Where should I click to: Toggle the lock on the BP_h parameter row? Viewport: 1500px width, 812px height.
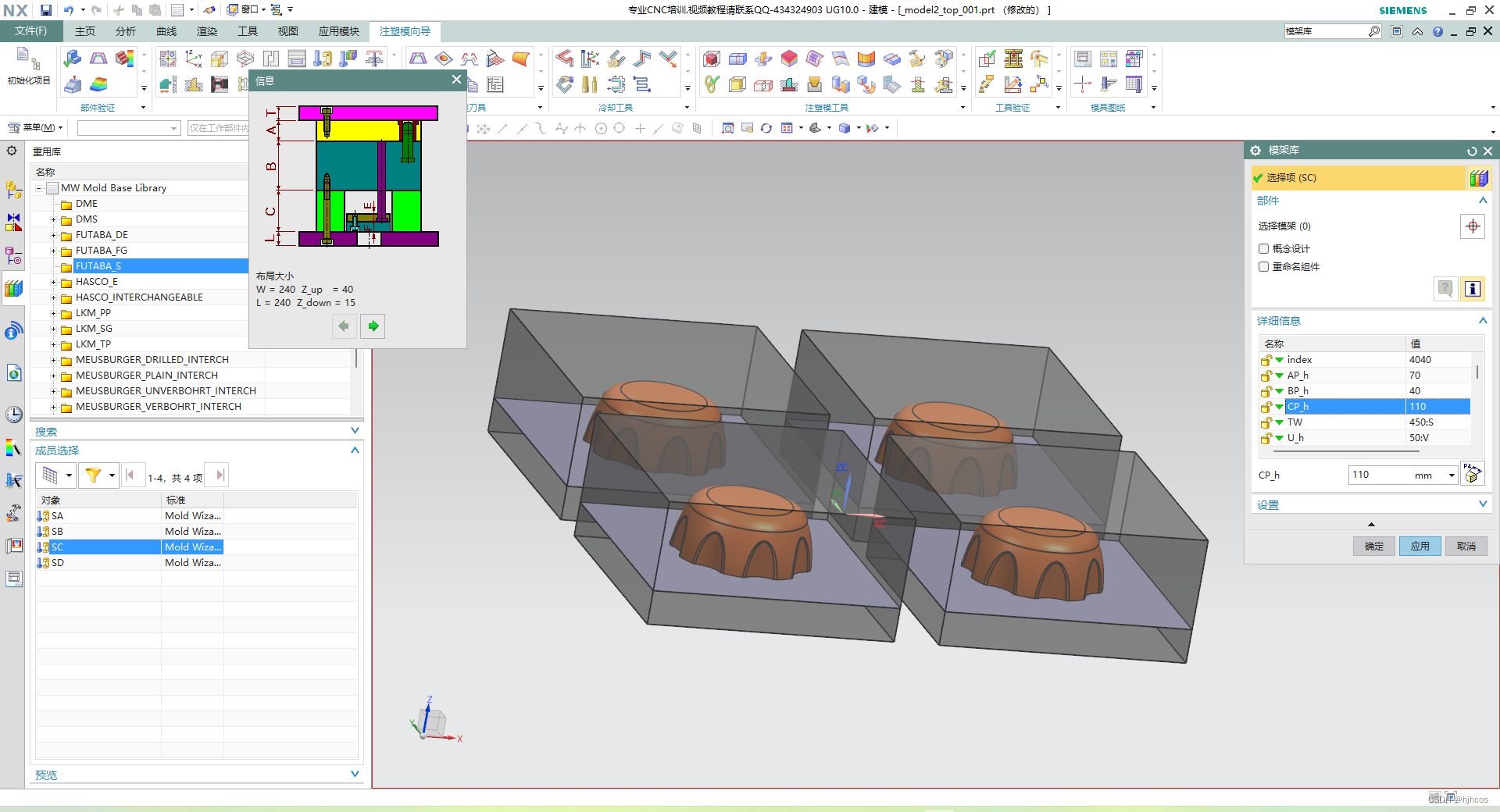pos(1266,391)
